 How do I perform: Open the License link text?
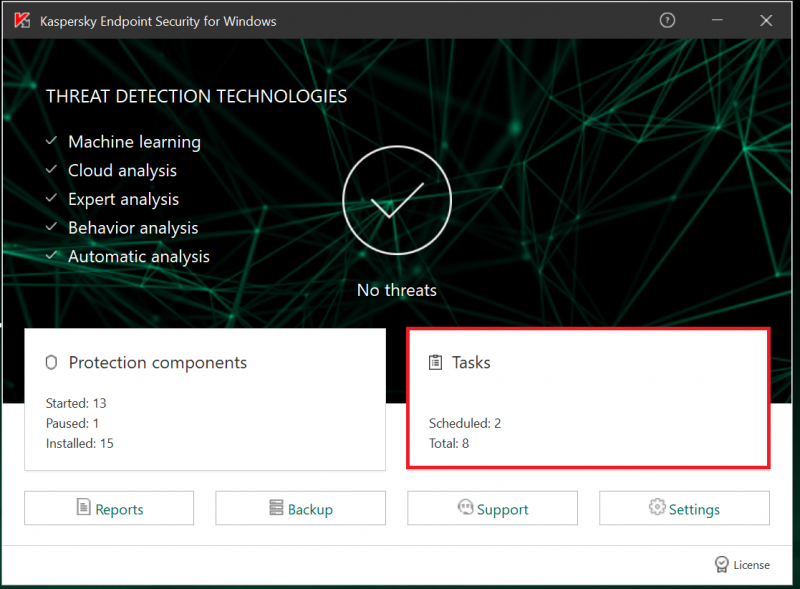tap(752, 565)
